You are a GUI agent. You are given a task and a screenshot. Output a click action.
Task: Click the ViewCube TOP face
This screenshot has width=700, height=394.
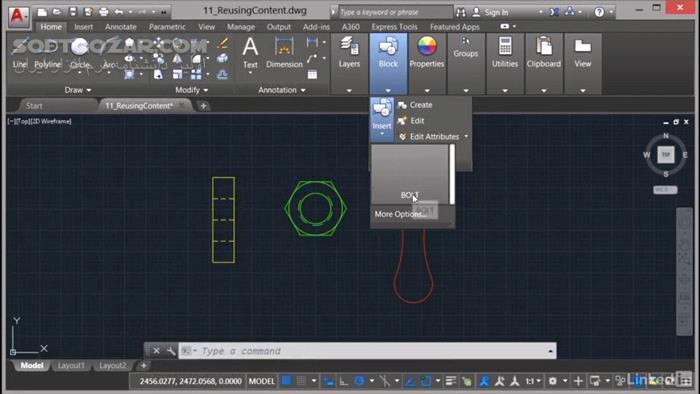[x=666, y=155]
